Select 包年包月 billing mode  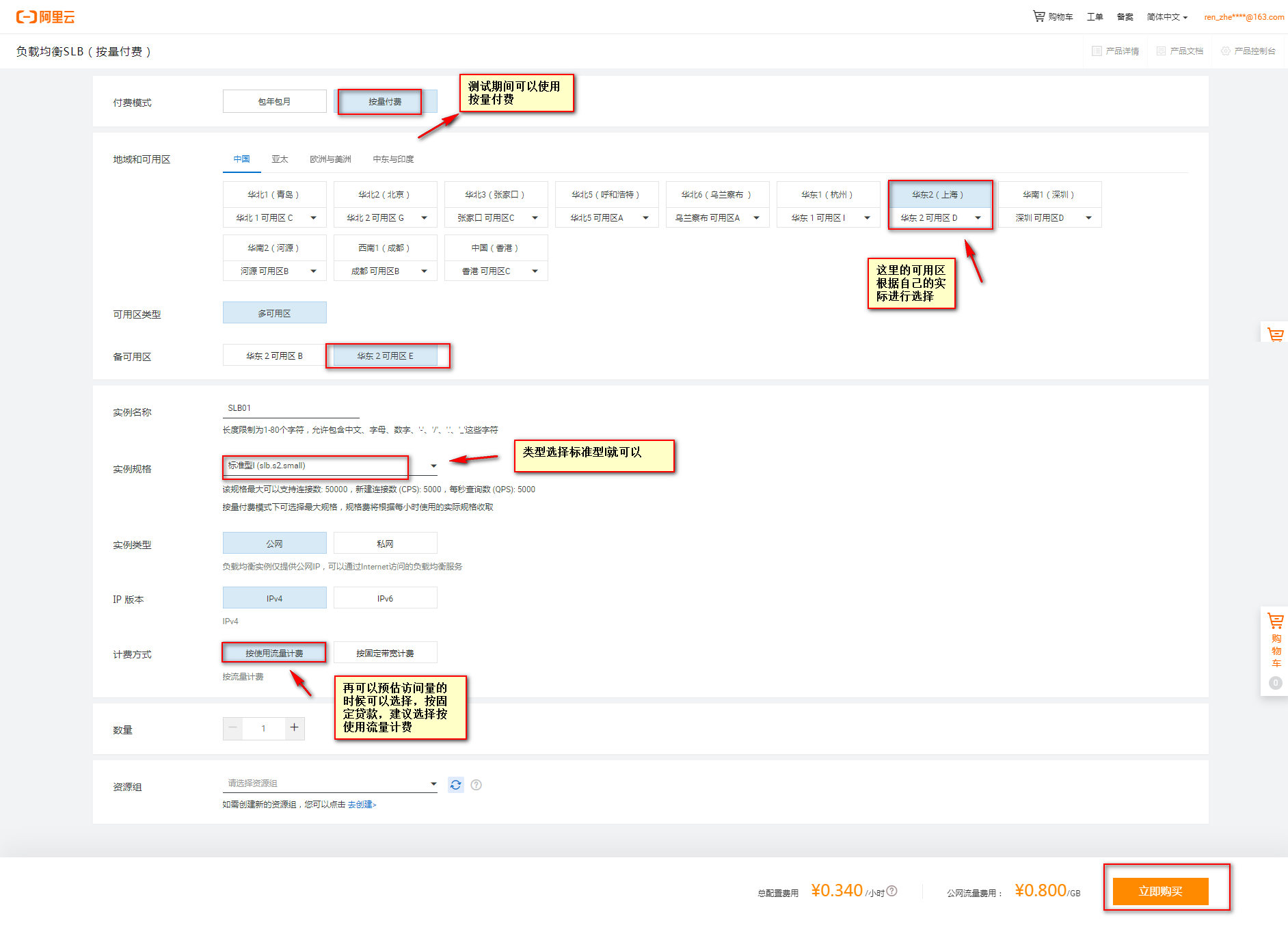[274, 102]
